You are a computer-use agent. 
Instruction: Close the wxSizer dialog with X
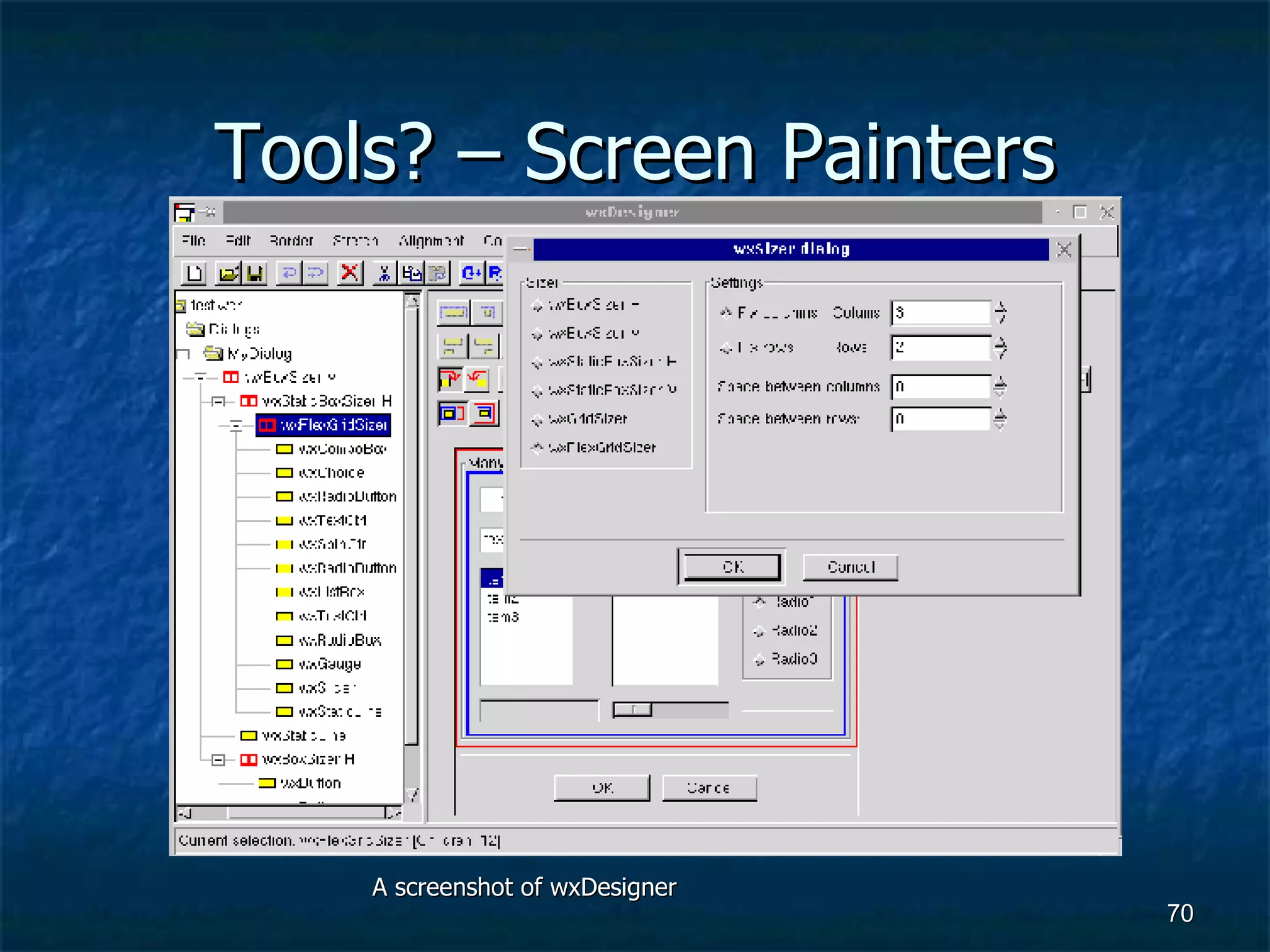click(x=1064, y=250)
